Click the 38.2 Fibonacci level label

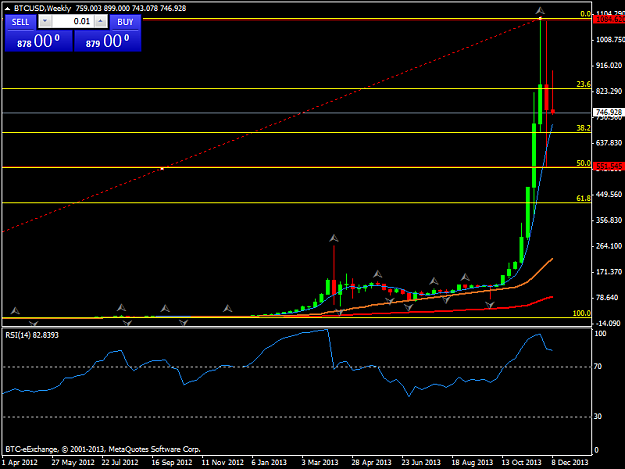584,128
